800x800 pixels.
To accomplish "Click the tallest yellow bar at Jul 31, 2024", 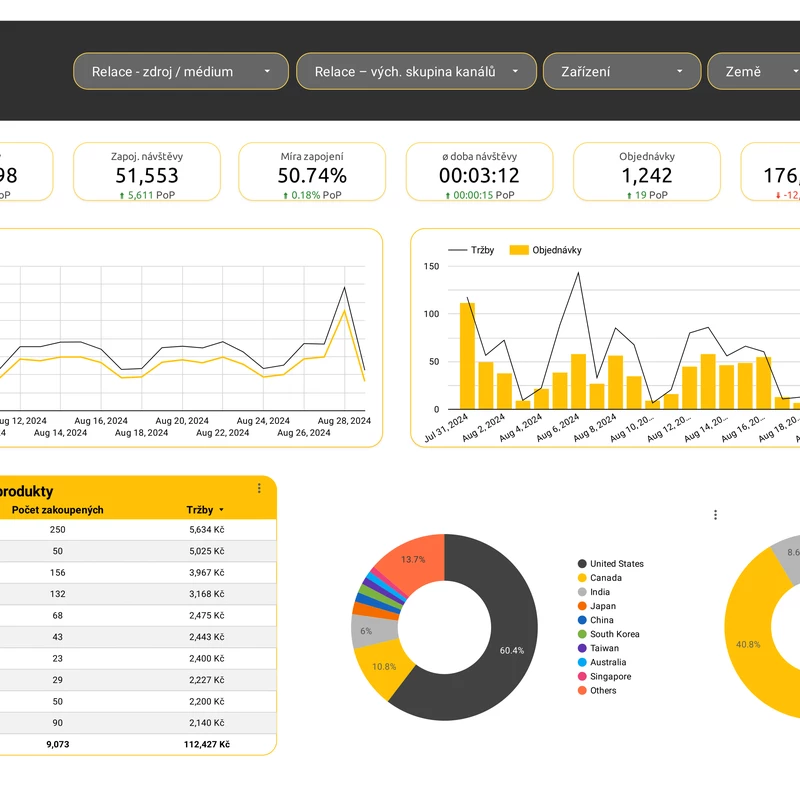I will coord(467,356).
